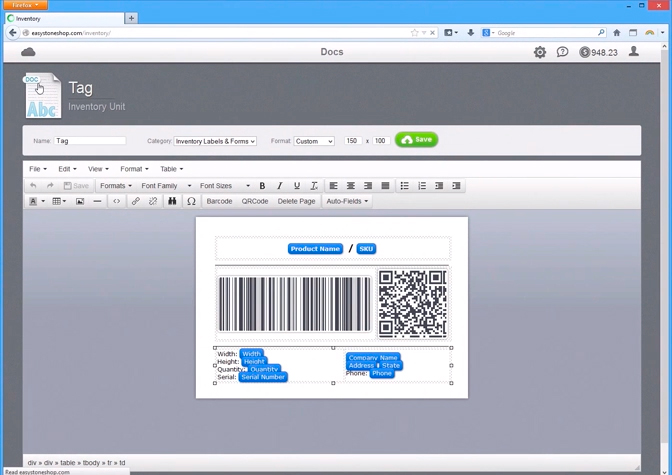The width and height of the screenshot is (672, 475).
Task: Toggle the numbered list button
Action: coord(422,186)
